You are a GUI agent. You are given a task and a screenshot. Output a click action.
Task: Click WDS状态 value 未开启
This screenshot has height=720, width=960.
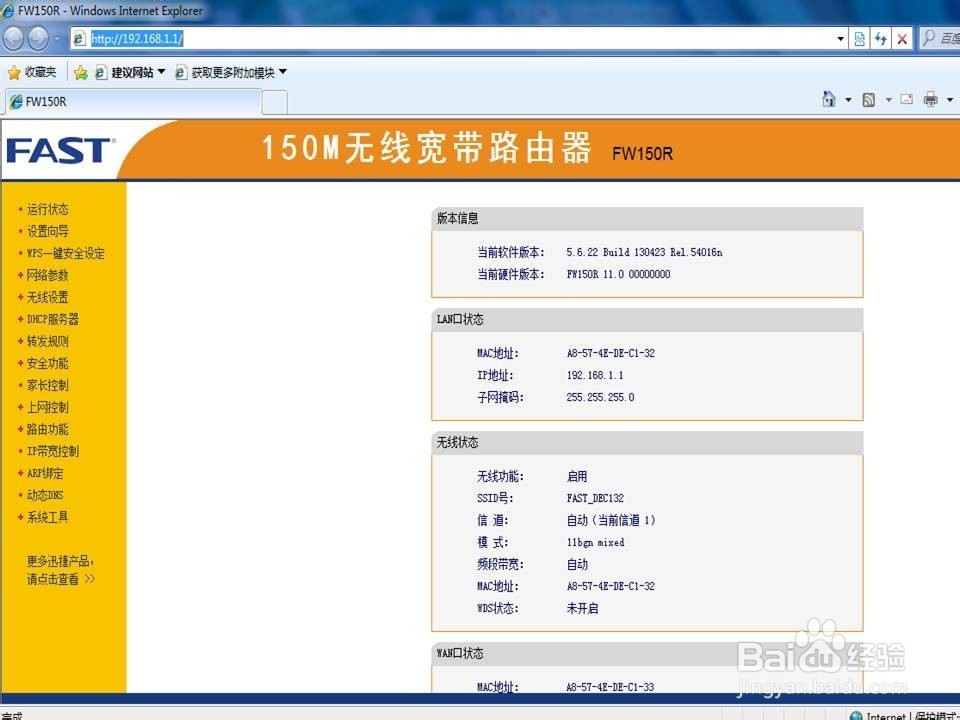(582, 609)
